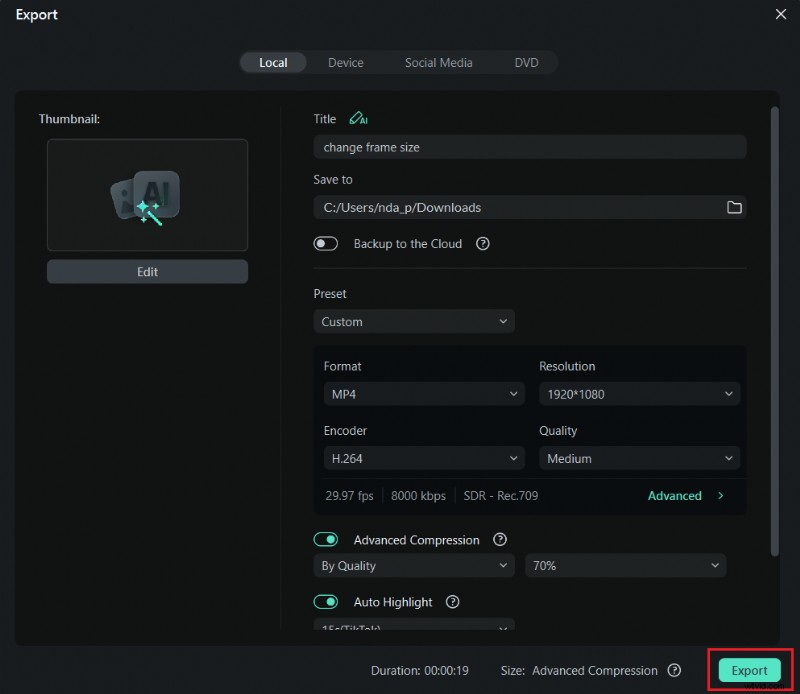Image resolution: width=800 pixels, height=694 pixels.
Task: Click the Title input showing change frame size
Action: (529, 146)
